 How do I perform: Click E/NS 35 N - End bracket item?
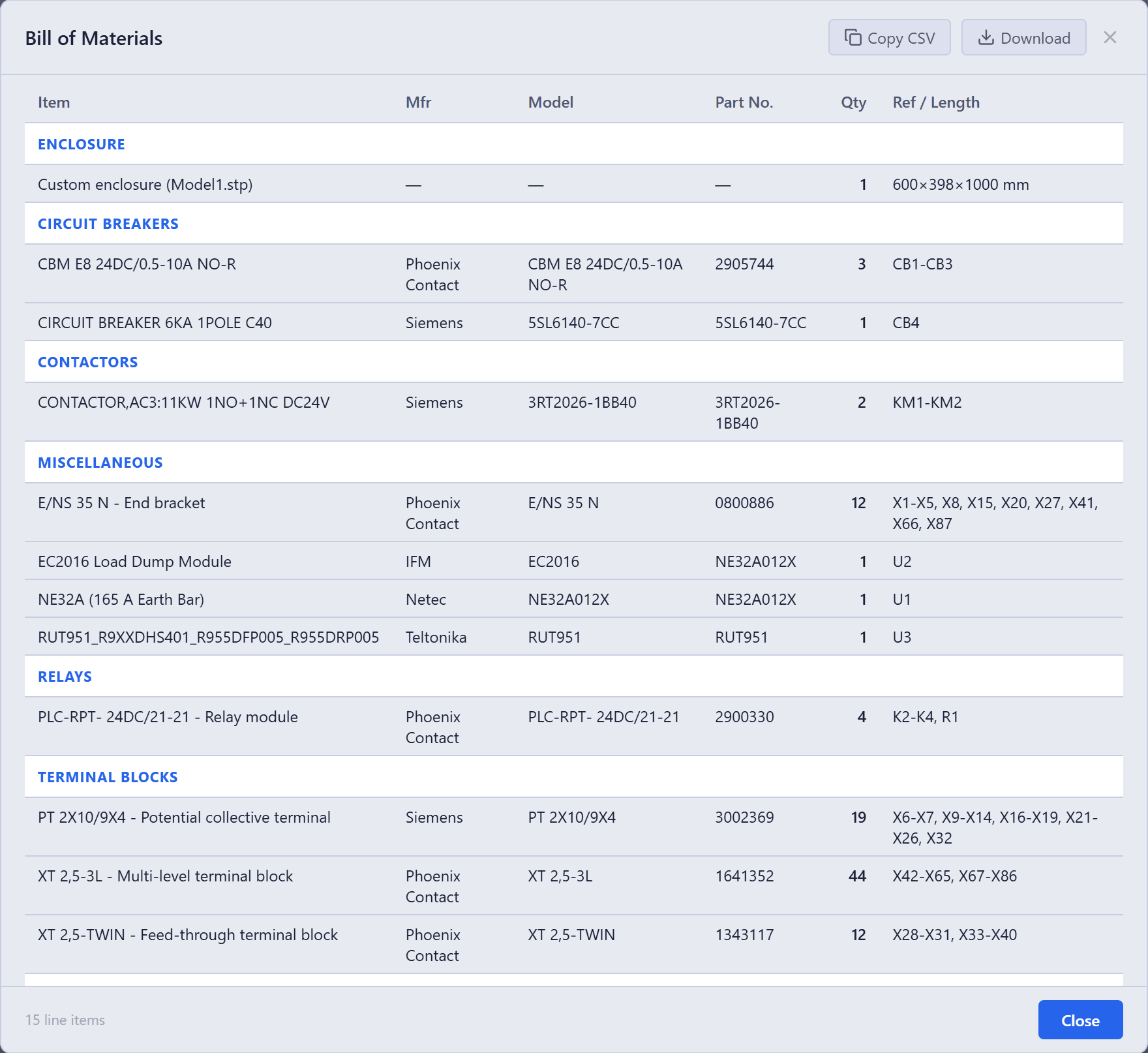(121, 503)
